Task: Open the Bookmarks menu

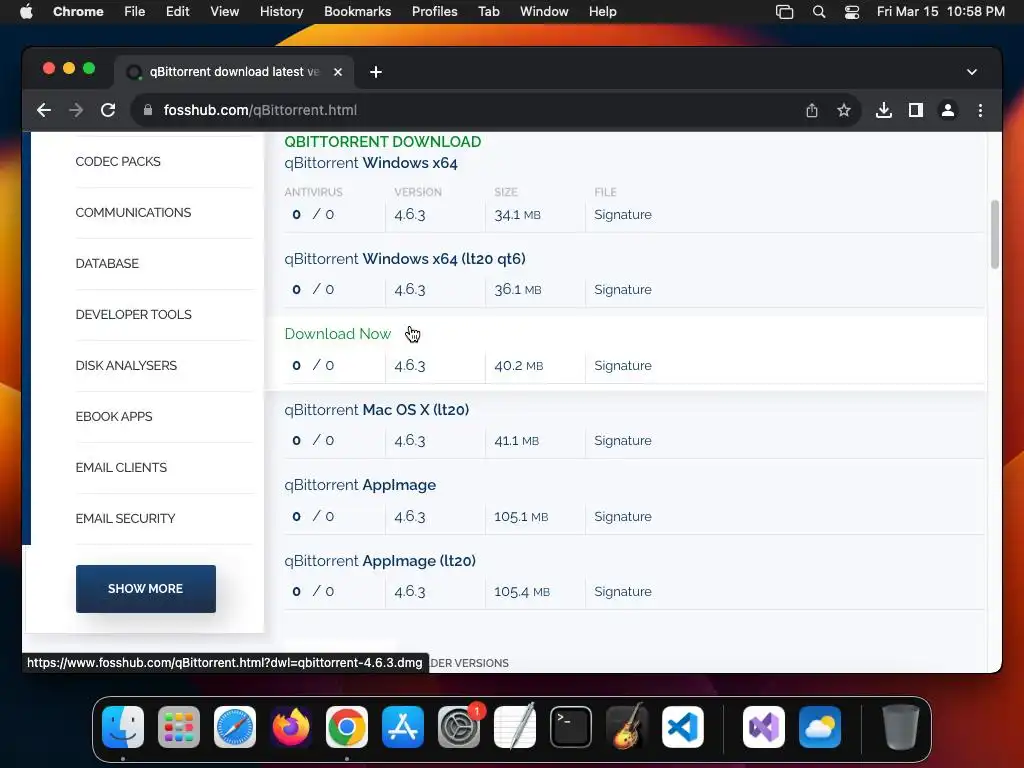Action: (x=357, y=12)
